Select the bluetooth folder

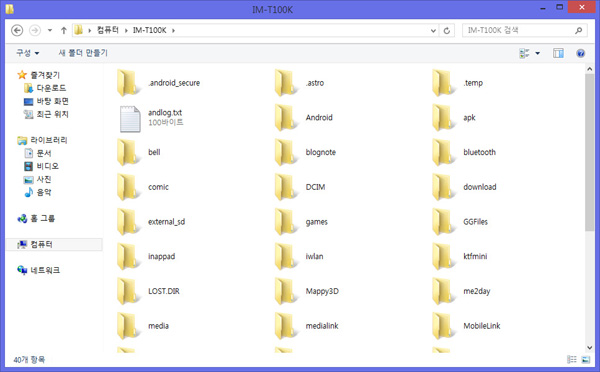(464, 152)
